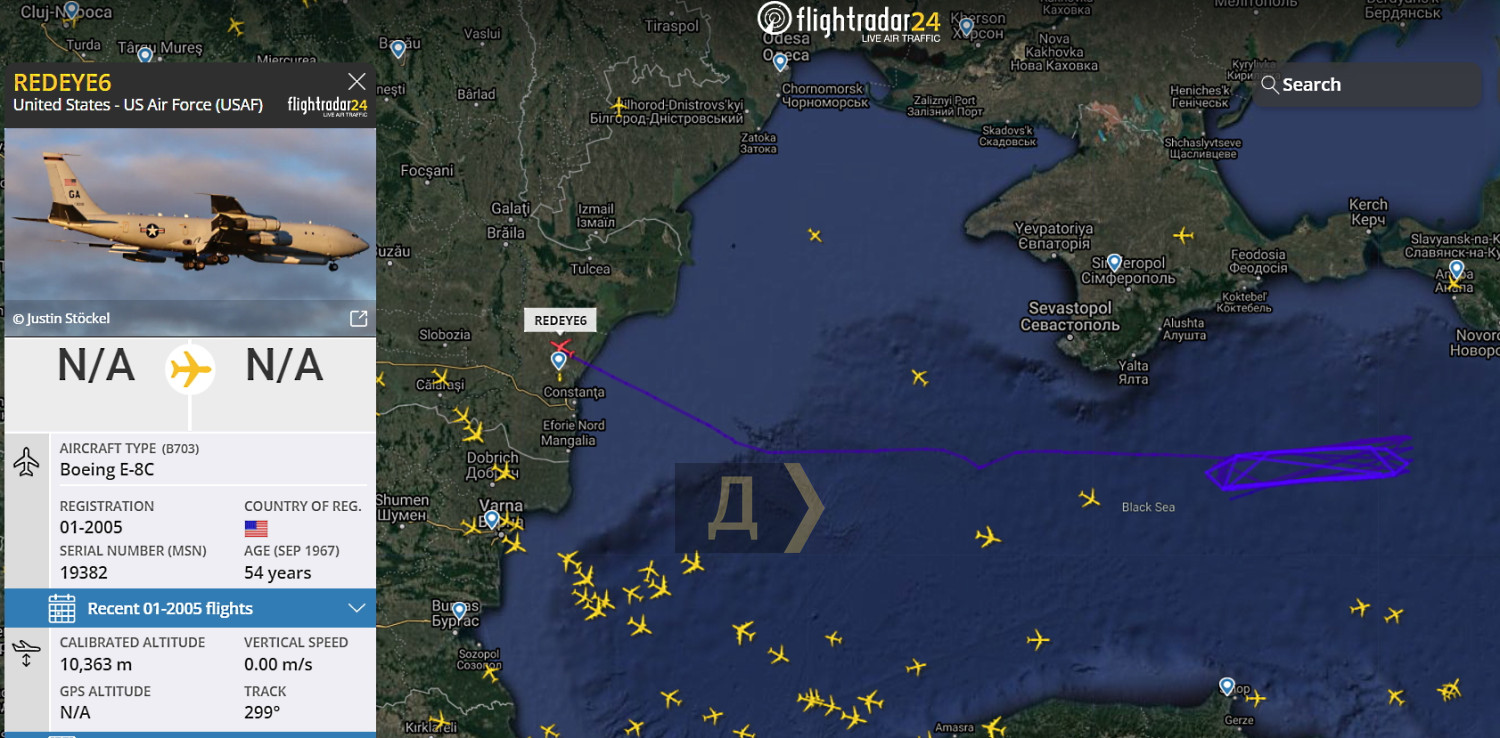
Task: Click the calendar icon beside Recent flights
Action: click(62, 608)
